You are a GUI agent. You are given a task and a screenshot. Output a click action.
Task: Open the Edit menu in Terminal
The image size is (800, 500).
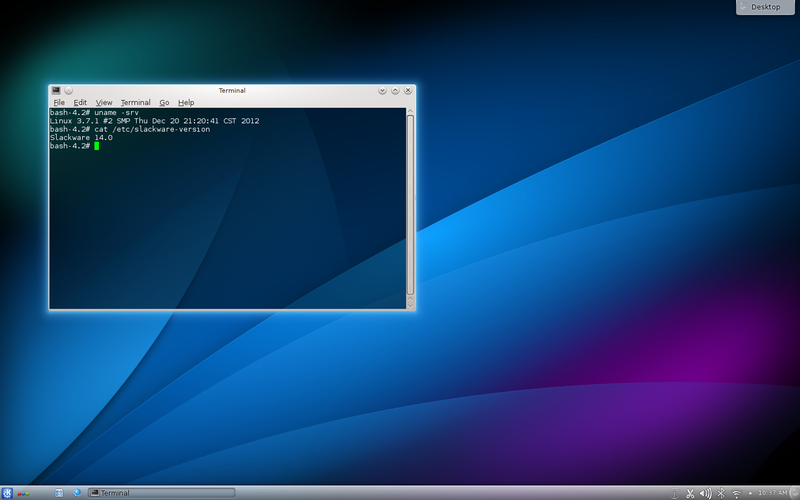coord(80,103)
